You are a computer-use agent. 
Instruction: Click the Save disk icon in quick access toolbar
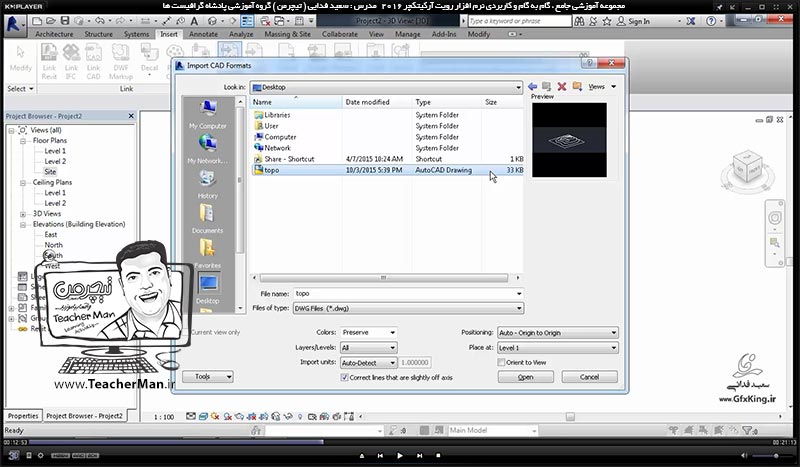click(65, 21)
